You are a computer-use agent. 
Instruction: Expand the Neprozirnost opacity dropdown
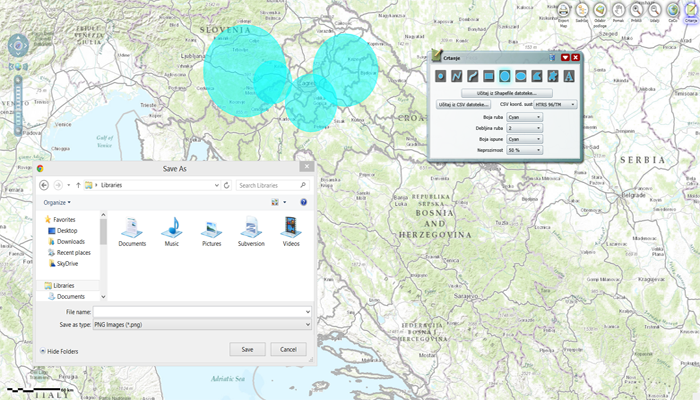point(524,150)
